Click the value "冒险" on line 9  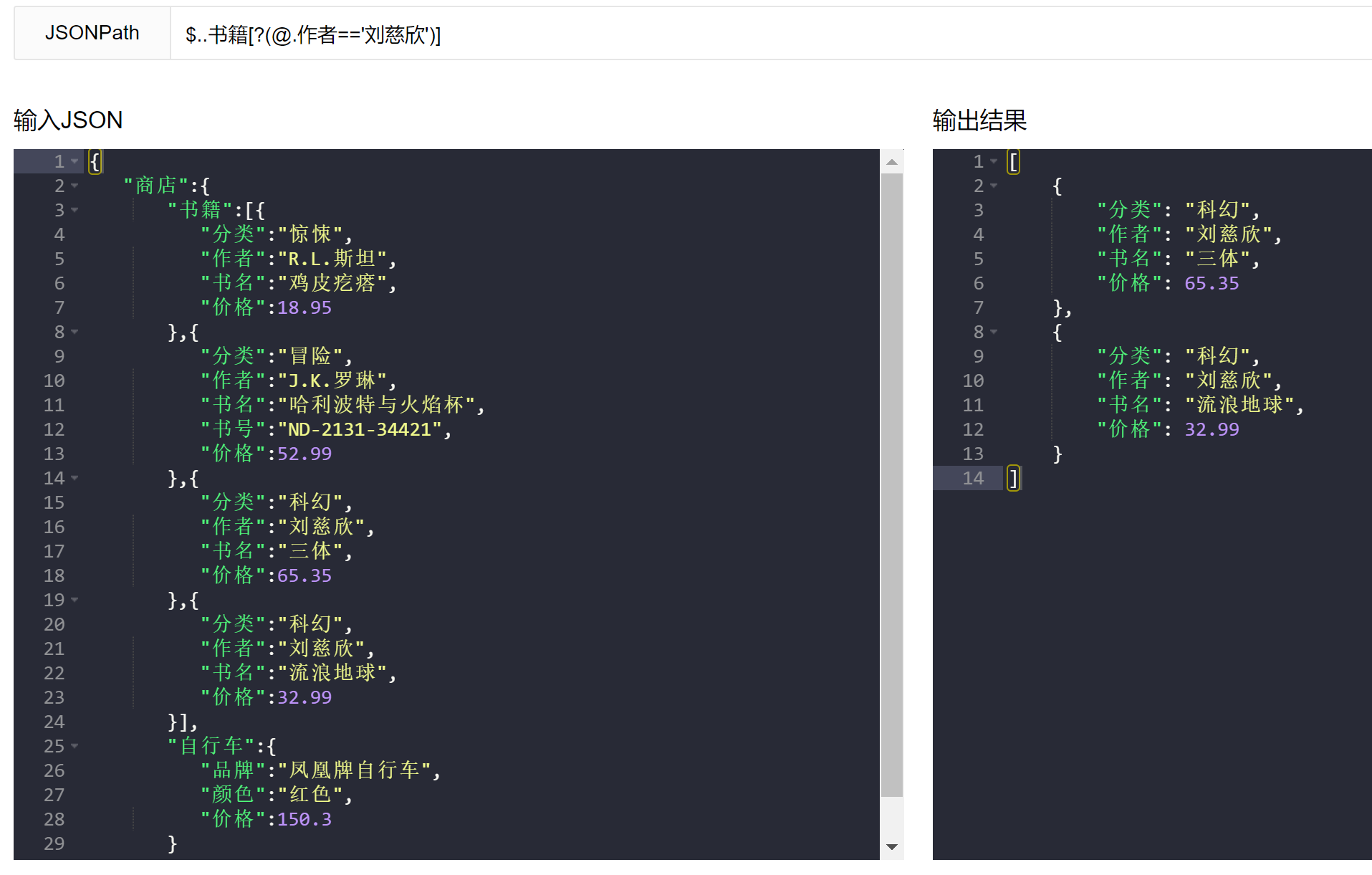[x=310, y=357]
